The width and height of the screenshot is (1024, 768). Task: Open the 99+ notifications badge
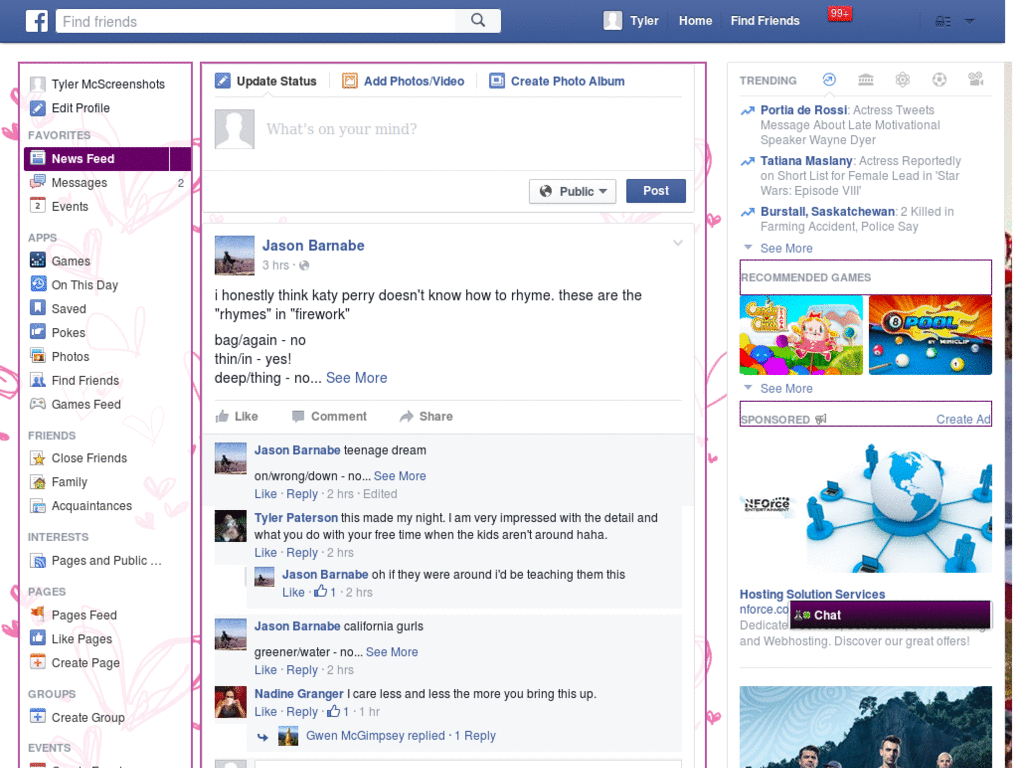pos(839,13)
